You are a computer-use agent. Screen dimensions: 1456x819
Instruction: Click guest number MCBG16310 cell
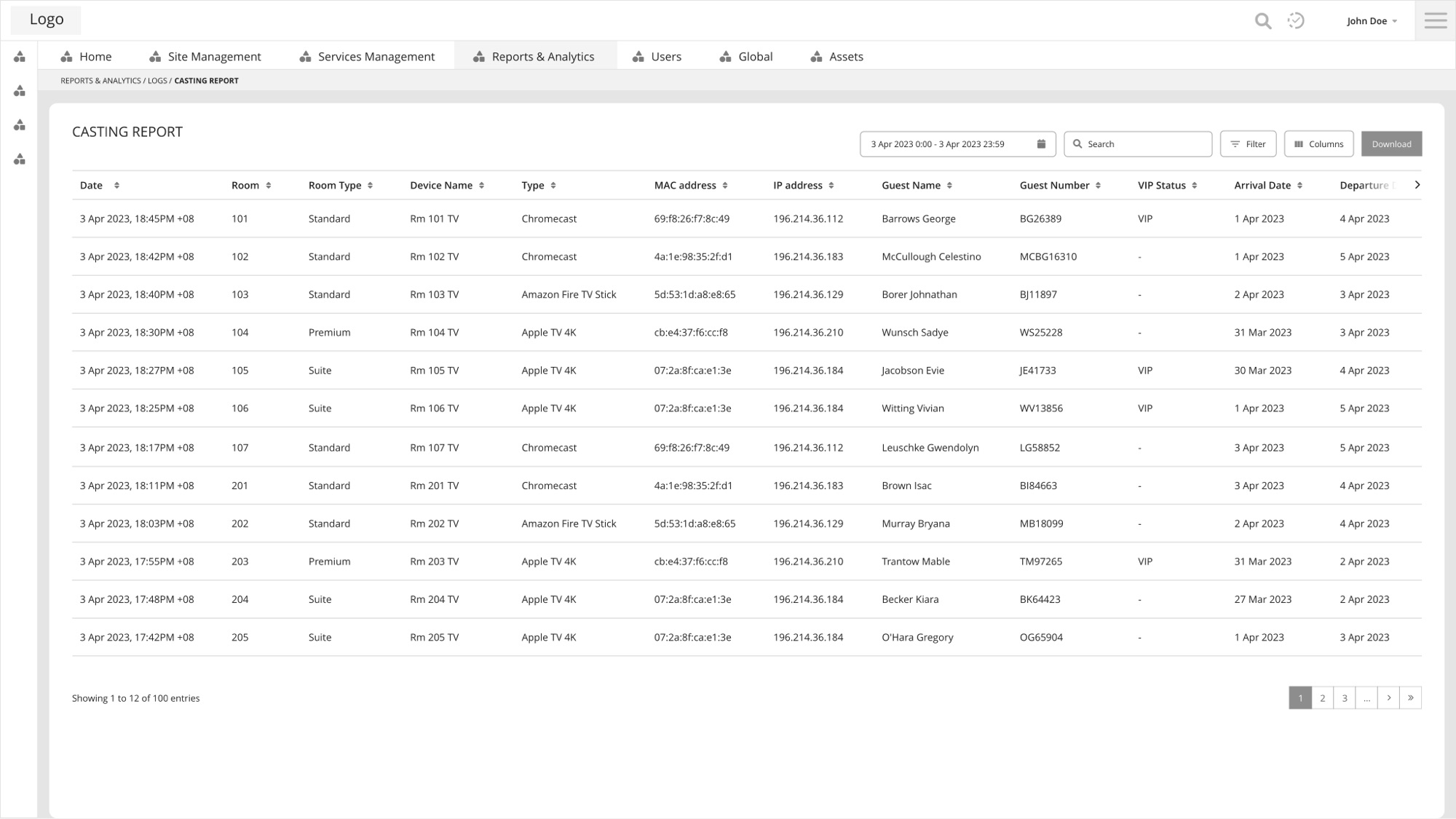tap(1048, 257)
